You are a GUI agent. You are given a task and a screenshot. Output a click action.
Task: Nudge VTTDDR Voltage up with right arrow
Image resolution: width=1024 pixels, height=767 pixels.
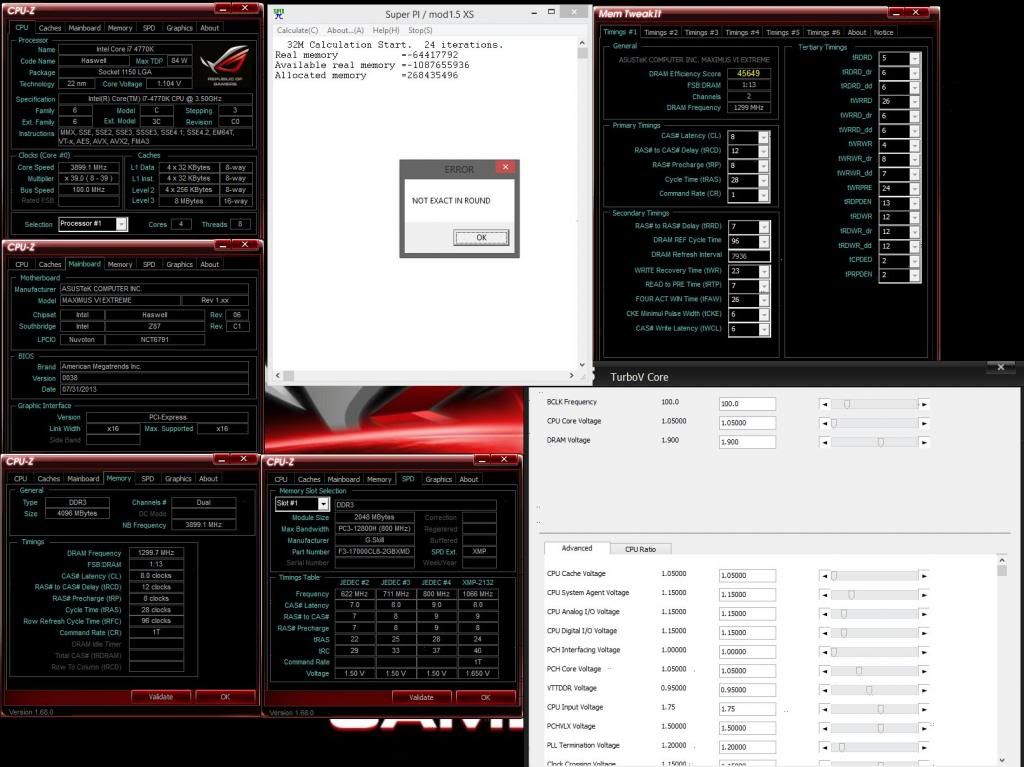click(x=924, y=689)
